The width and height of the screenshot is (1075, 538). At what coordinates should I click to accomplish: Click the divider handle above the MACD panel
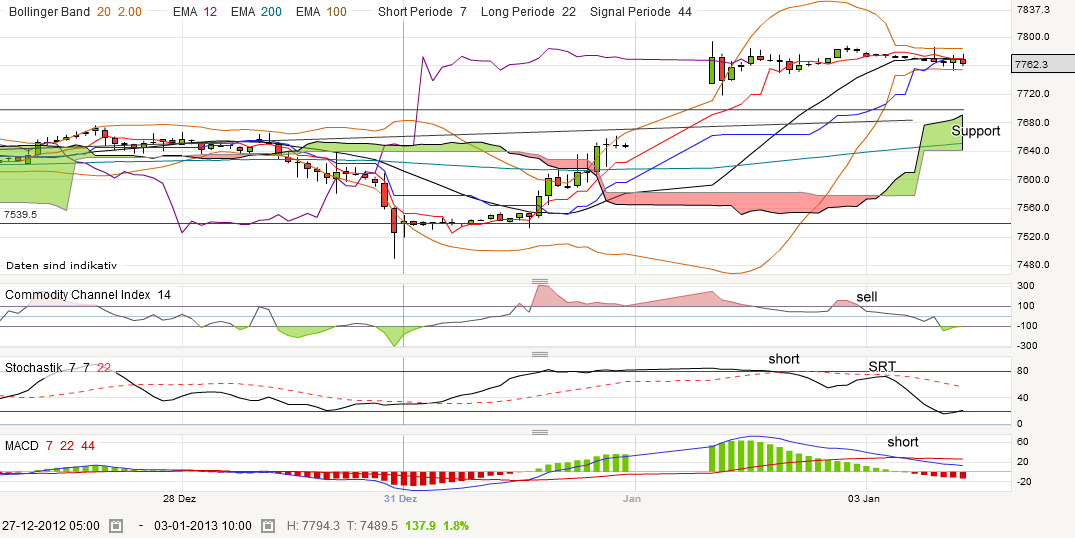tap(540, 432)
